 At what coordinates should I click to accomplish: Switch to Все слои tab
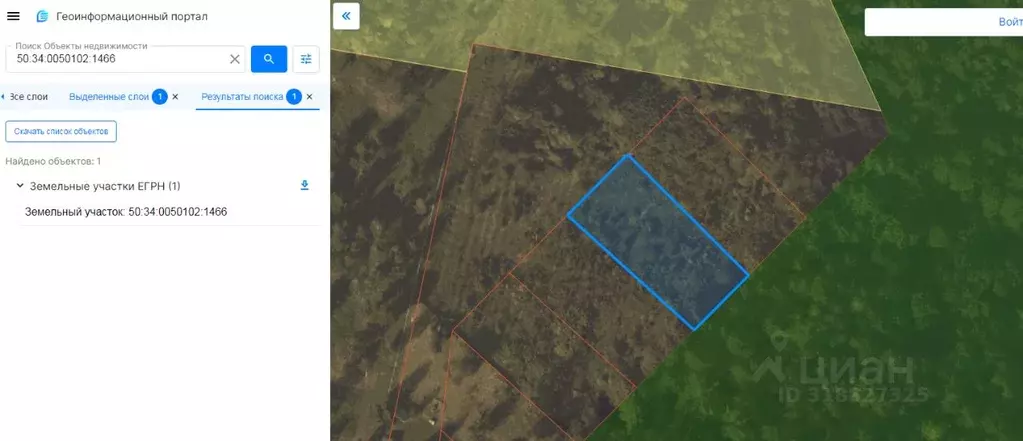28,97
